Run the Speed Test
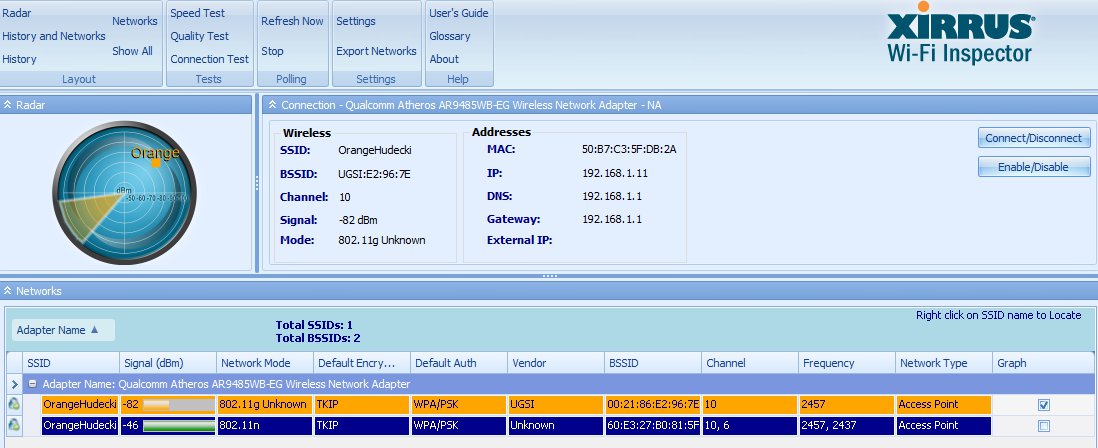 tap(197, 14)
